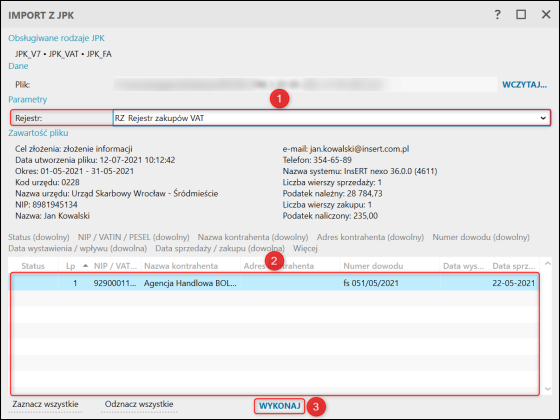The image size is (560, 420).
Task: Close the Import z JPK dialog
Action: click(x=546, y=15)
